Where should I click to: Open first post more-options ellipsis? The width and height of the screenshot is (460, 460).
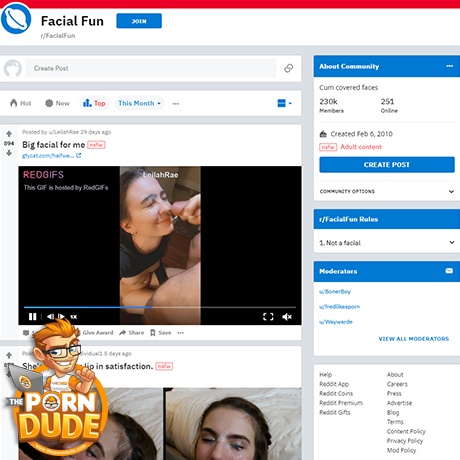coord(180,333)
